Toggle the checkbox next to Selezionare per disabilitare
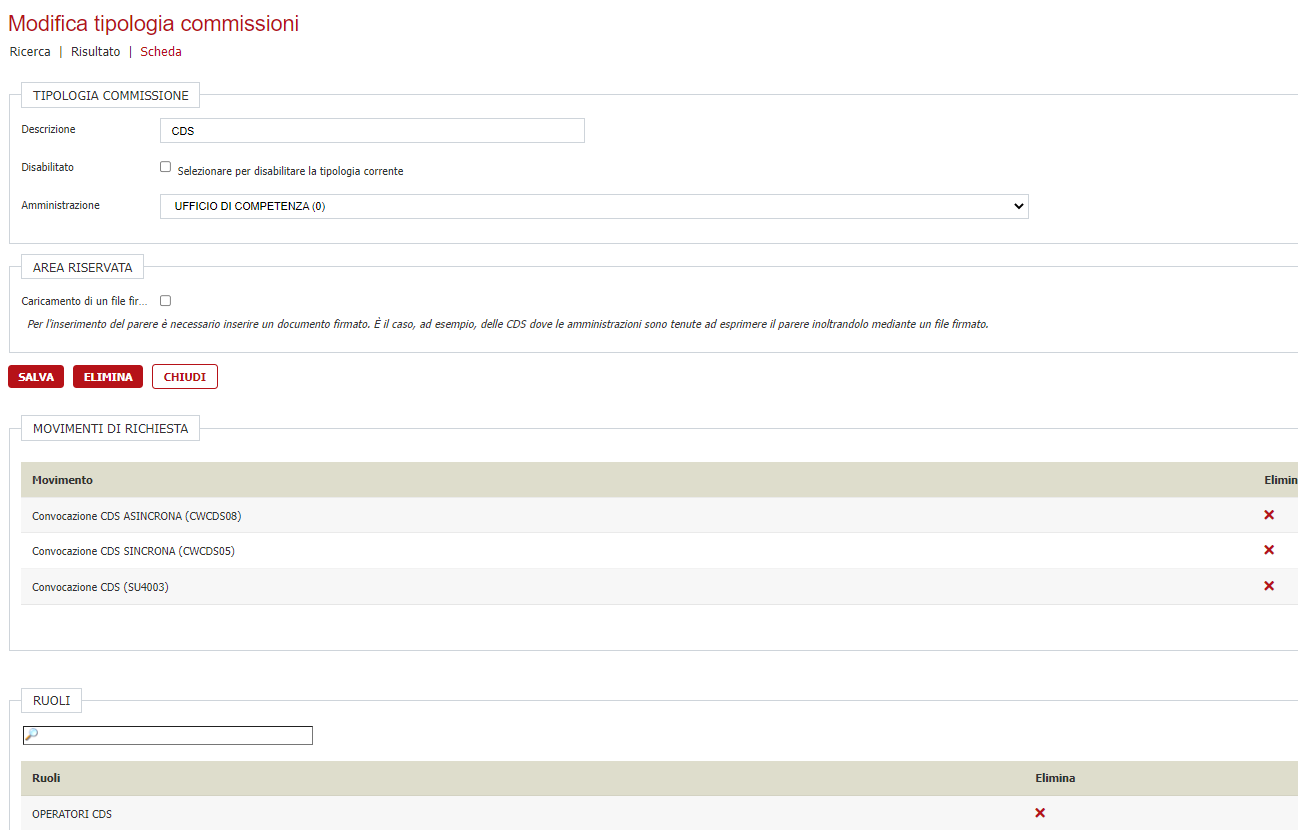This screenshot has height=830, width=1298. 165,165
